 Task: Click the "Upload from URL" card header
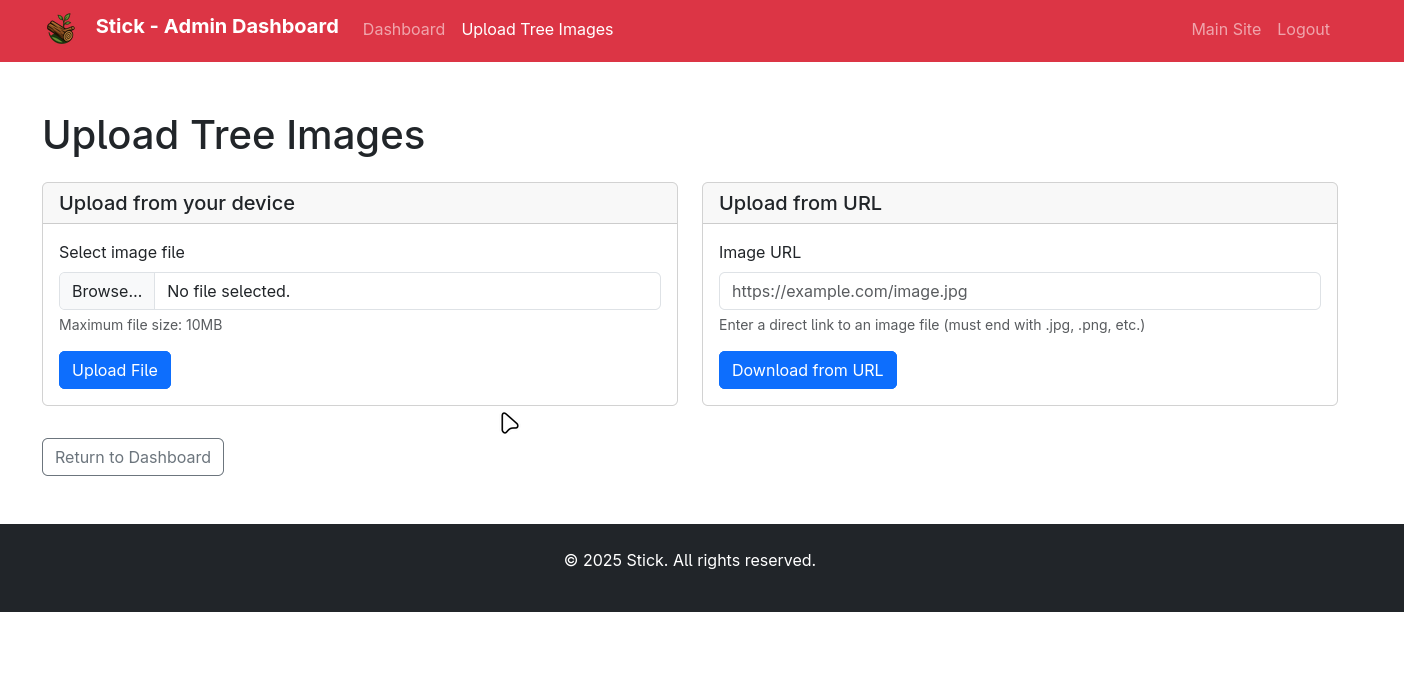(800, 203)
